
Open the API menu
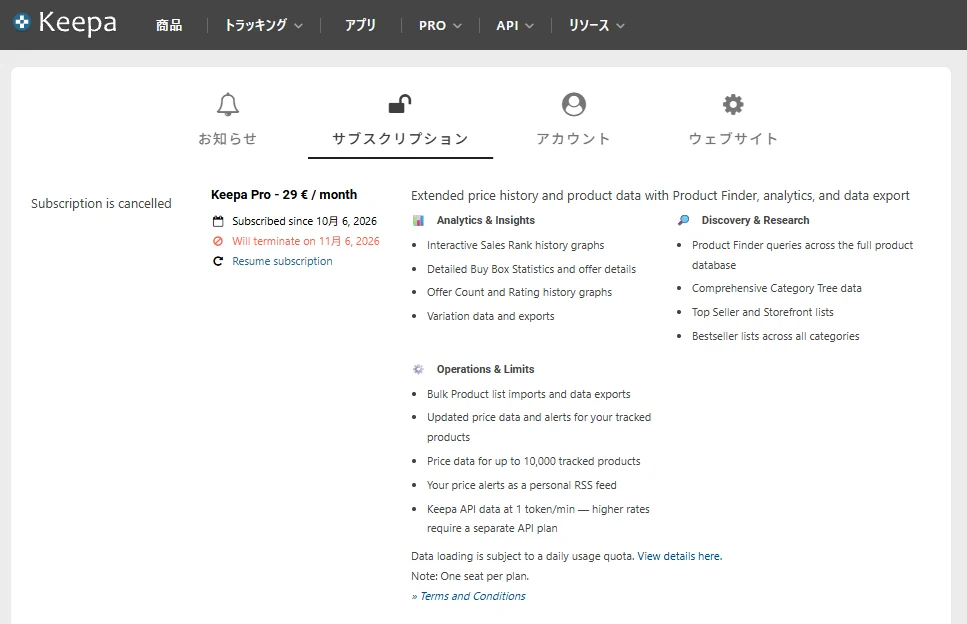click(507, 25)
